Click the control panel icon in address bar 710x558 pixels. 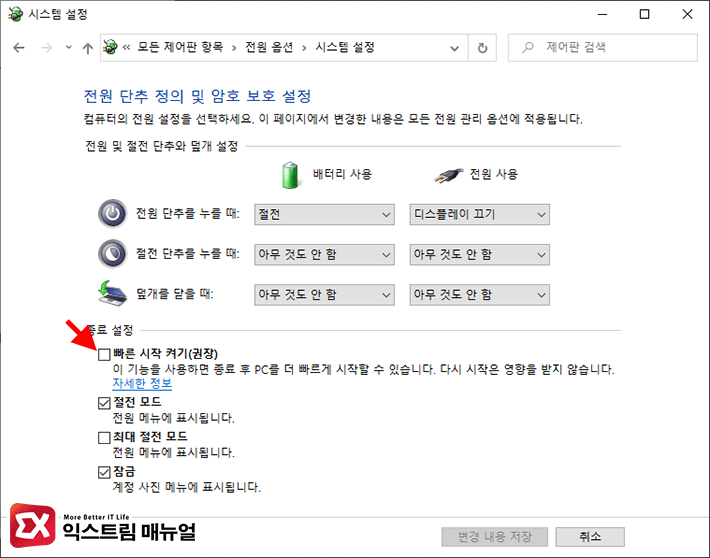(110, 47)
